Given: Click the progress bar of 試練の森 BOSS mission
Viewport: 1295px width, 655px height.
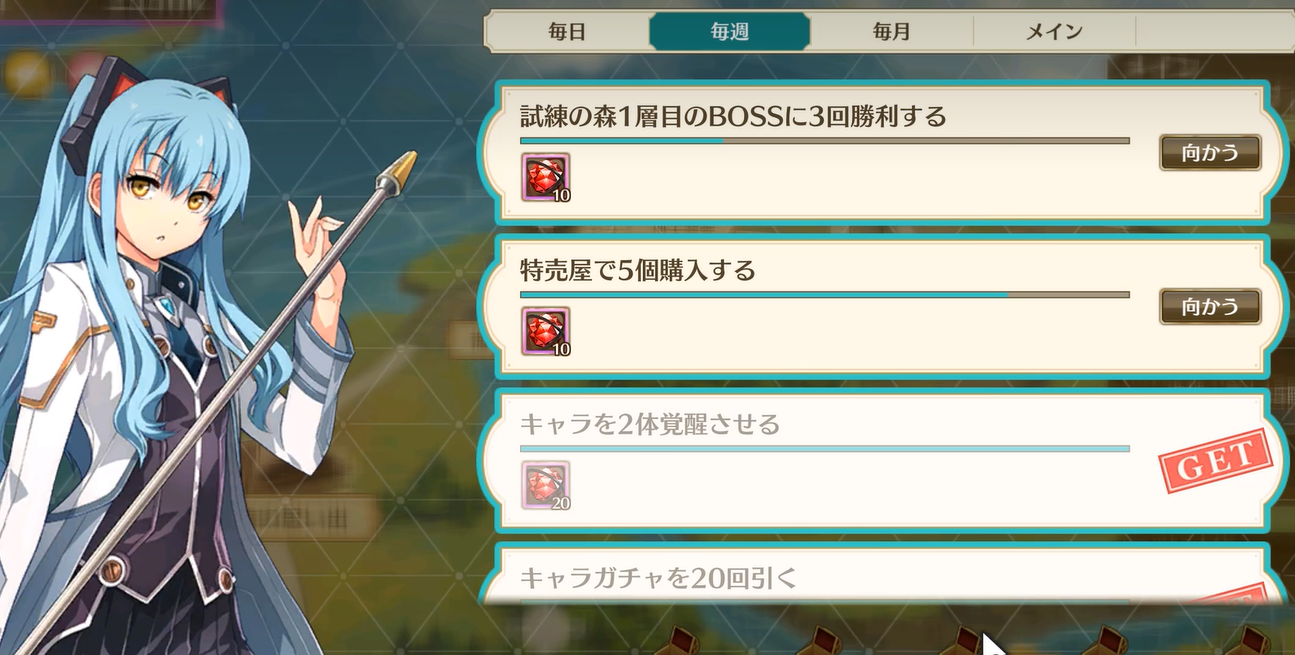Looking at the screenshot, I should pyautogui.click(x=825, y=141).
